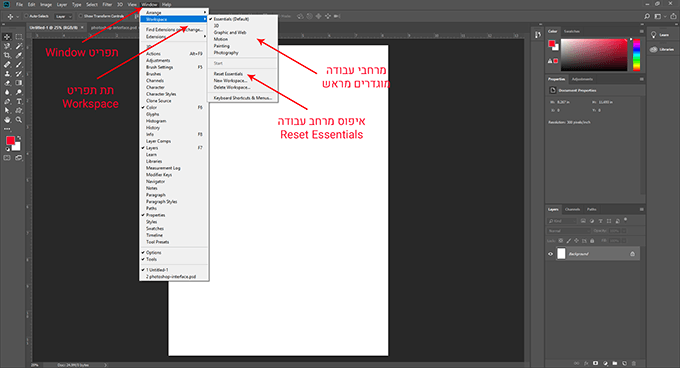This screenshot has height=368, width=680.
Task: Select the Move tool in toolbar
Action: [x=7, y=37]
